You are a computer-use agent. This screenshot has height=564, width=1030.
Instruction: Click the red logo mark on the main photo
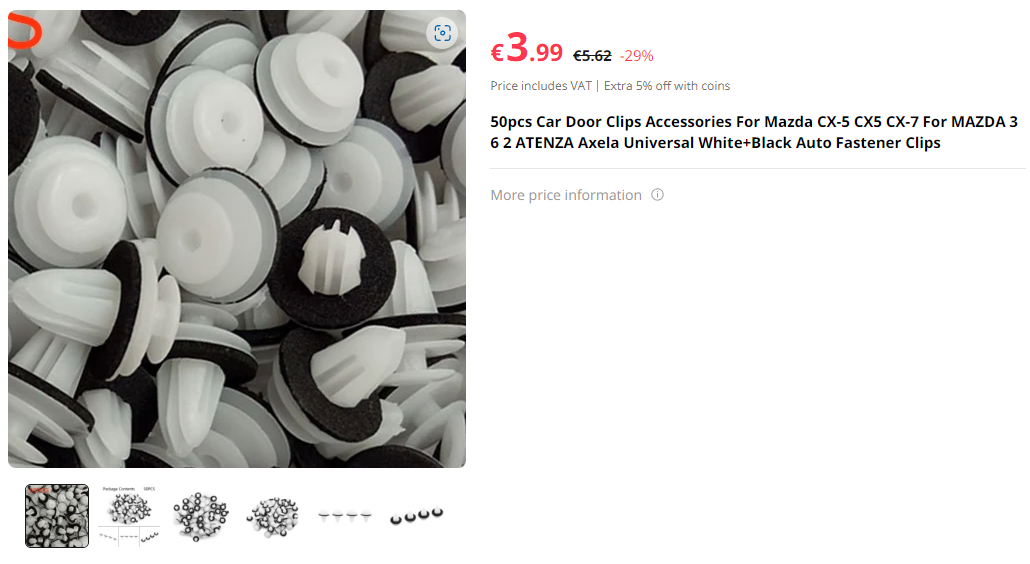25,33
